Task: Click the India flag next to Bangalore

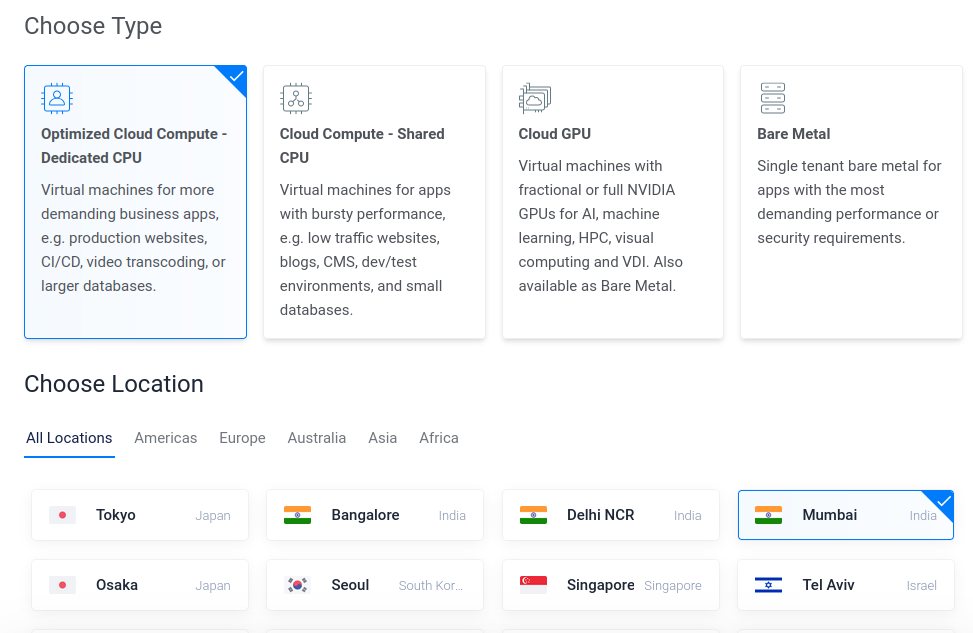Action: 297,515
